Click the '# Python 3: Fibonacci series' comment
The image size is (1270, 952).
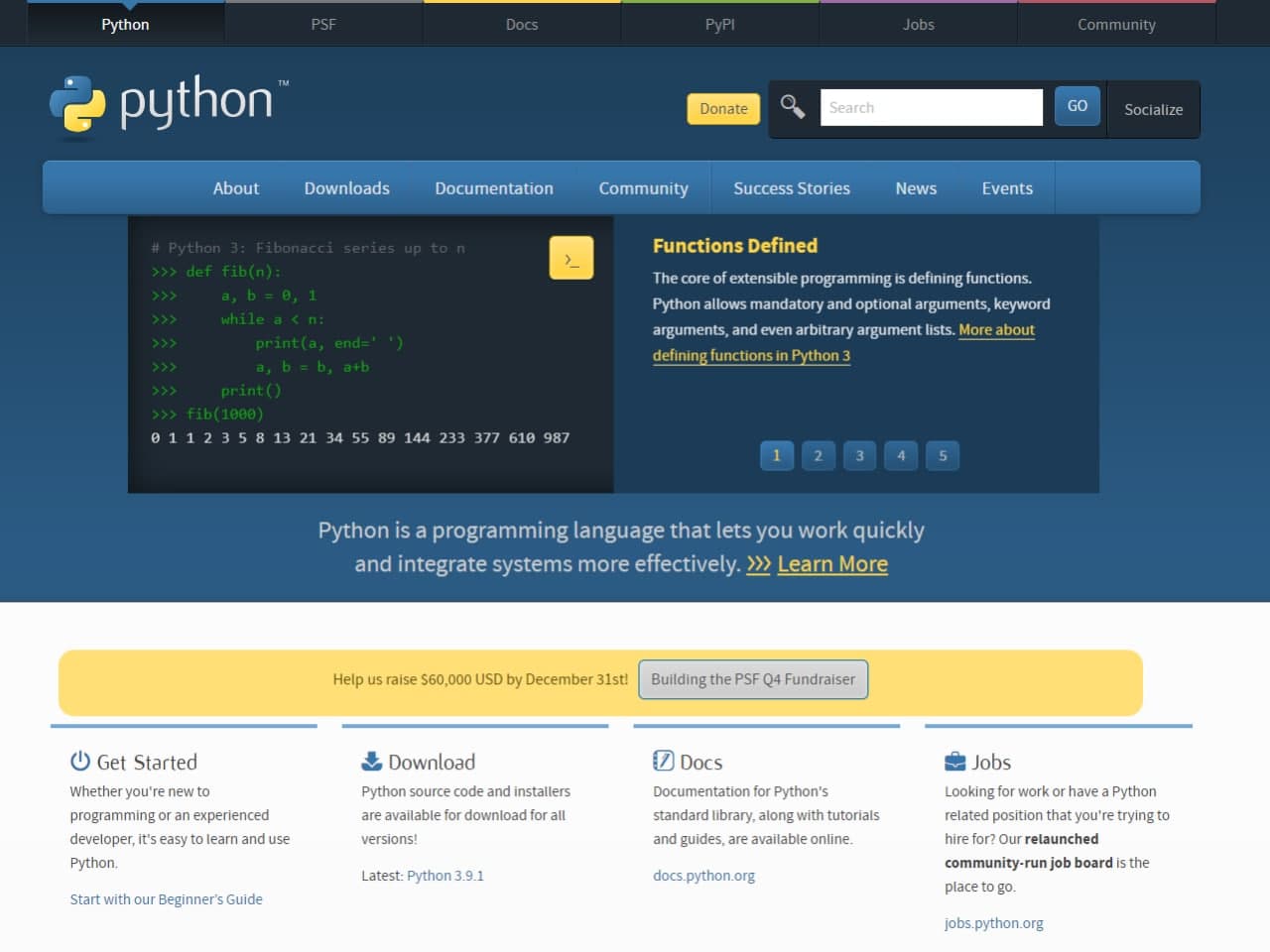pos(308,247)
